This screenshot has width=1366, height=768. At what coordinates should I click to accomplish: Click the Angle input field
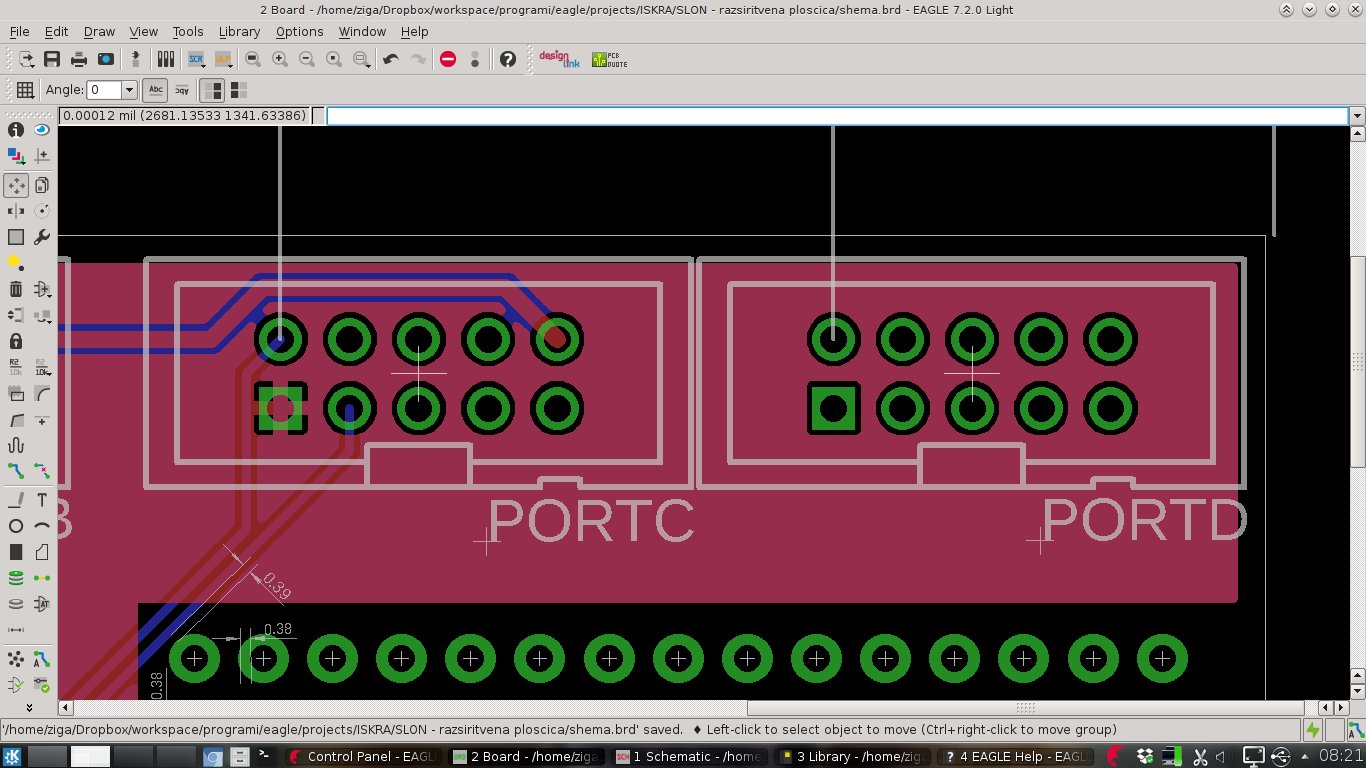tap(104, 90)
